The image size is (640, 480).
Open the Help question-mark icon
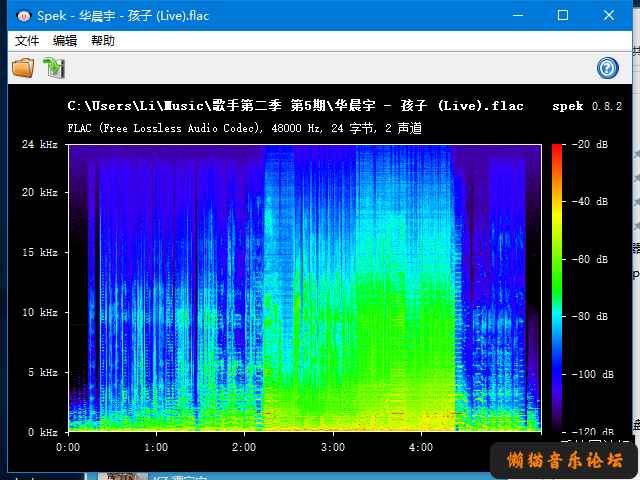[x=607, y=68]
